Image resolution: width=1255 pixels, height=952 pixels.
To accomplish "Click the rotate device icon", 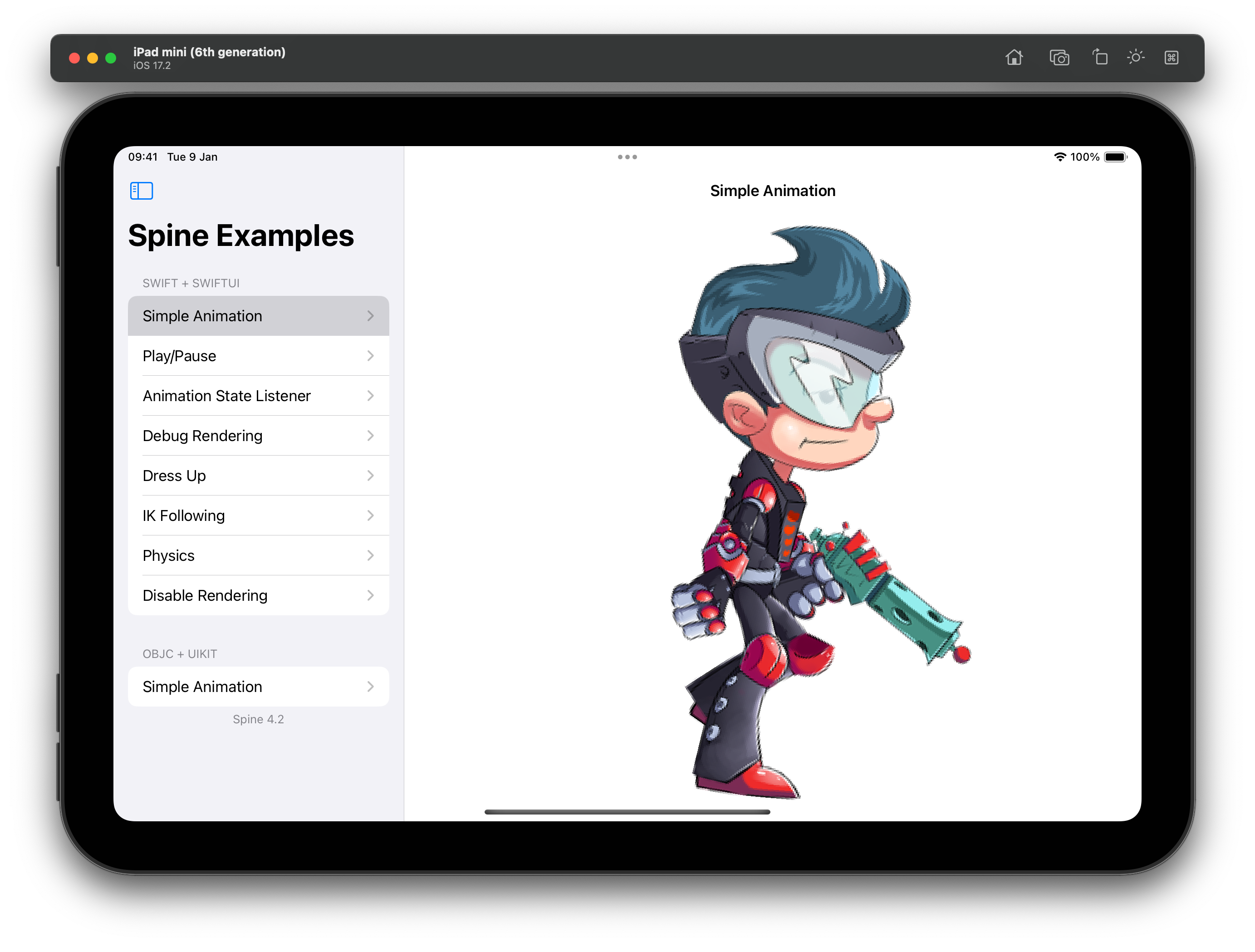I will (x=1099, y=57).
